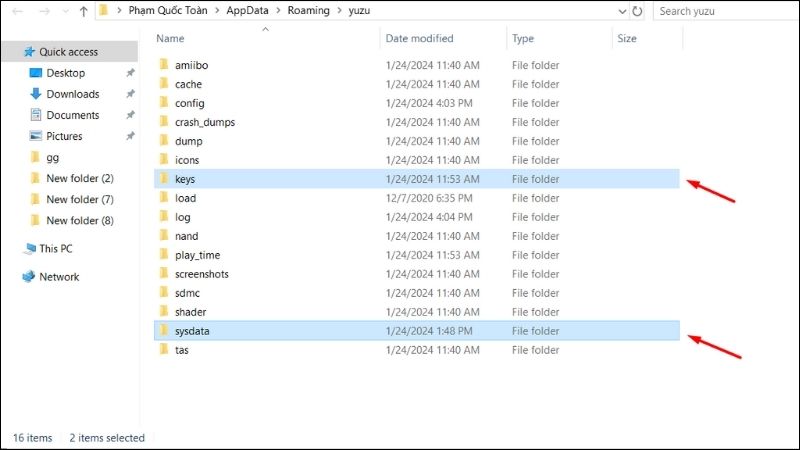Open the Downloads shortcut icon in sidebar
The width and height of the screenshot is (800, 450).
35,94
